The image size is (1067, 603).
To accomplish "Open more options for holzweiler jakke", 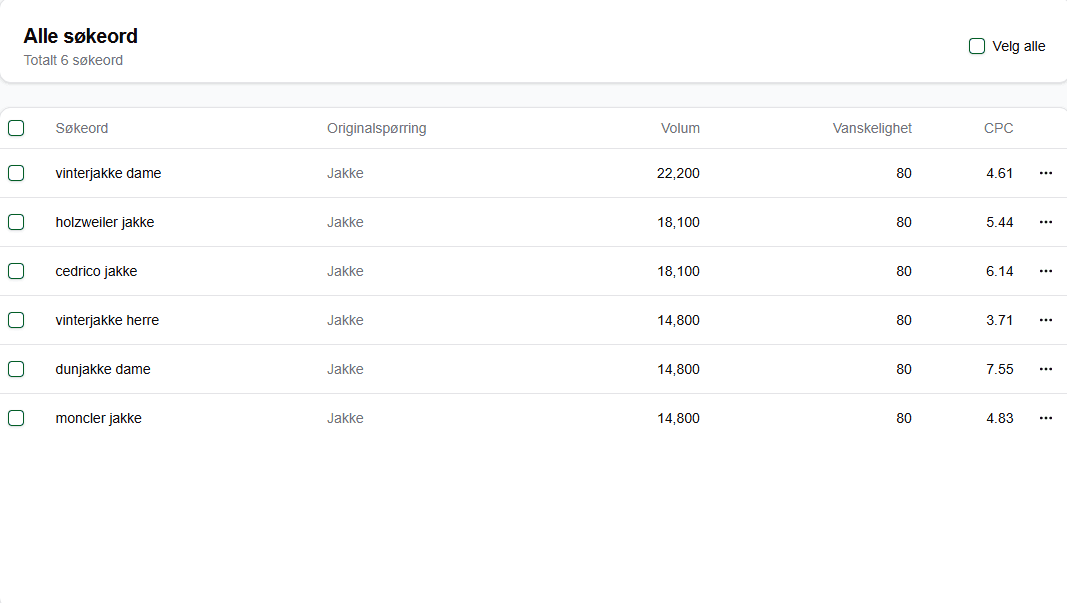I will pos(1045,222).
